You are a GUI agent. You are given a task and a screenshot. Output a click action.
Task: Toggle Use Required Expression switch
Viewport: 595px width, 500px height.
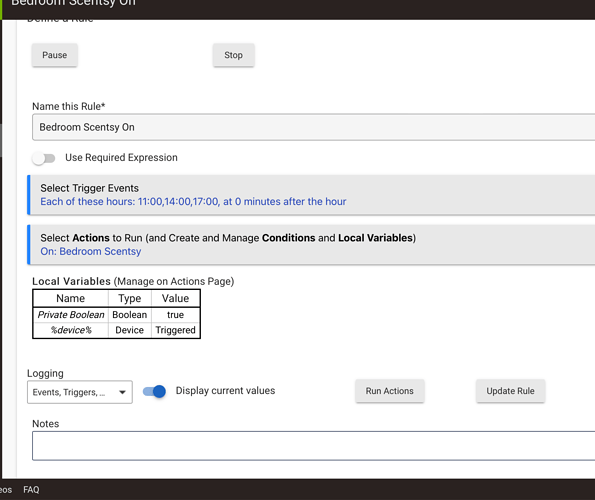click(44, 158)
